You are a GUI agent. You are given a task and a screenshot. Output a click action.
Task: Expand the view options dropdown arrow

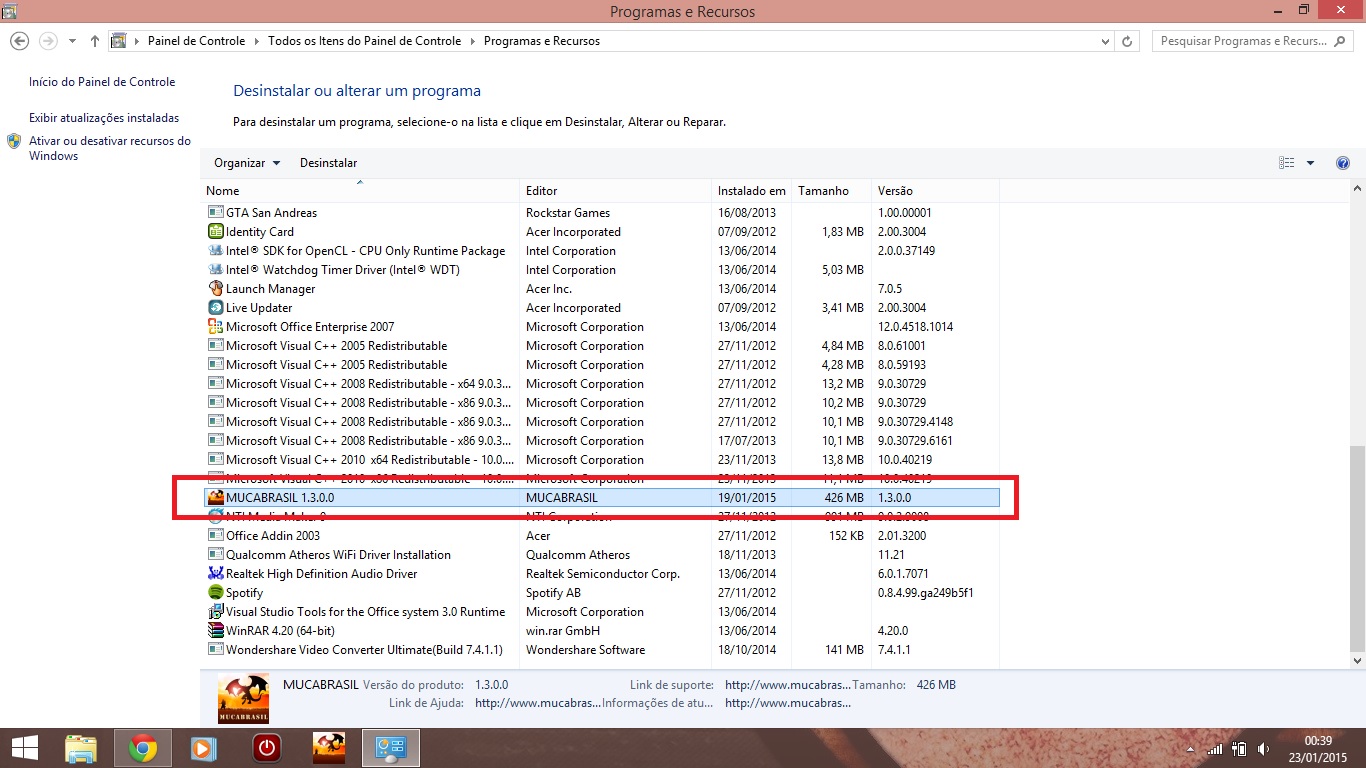coord(1310,163)
